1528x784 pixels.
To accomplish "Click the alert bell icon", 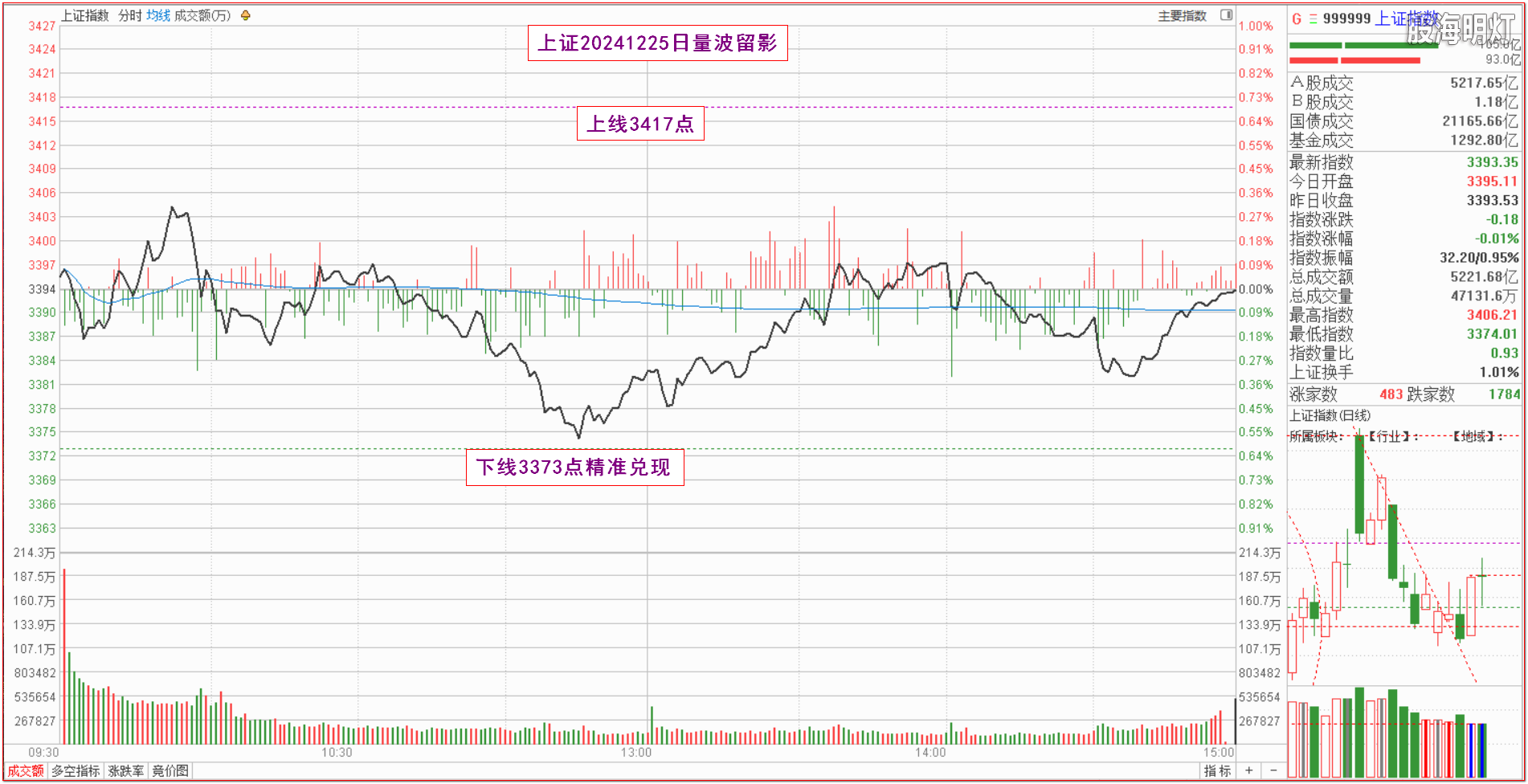I will (x=246, y=15).
